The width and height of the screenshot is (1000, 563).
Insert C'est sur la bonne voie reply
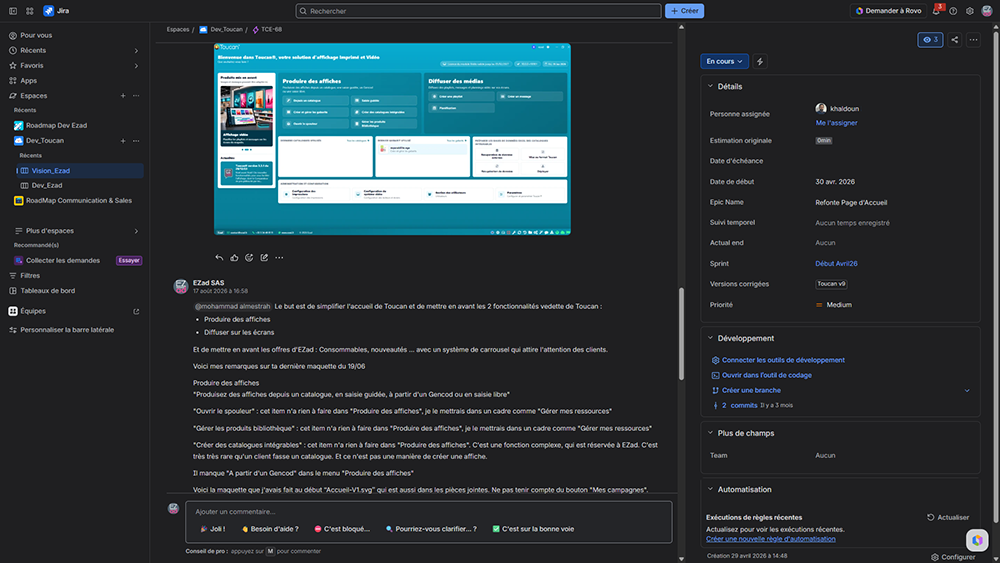(x=533, y=529)
